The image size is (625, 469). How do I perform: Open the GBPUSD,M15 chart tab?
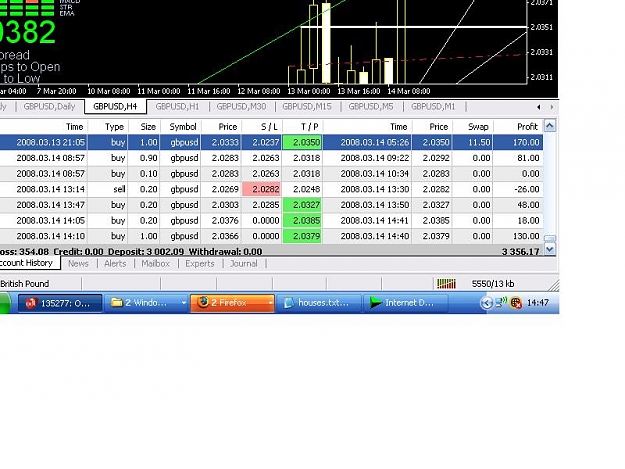[x=307, y=107]
